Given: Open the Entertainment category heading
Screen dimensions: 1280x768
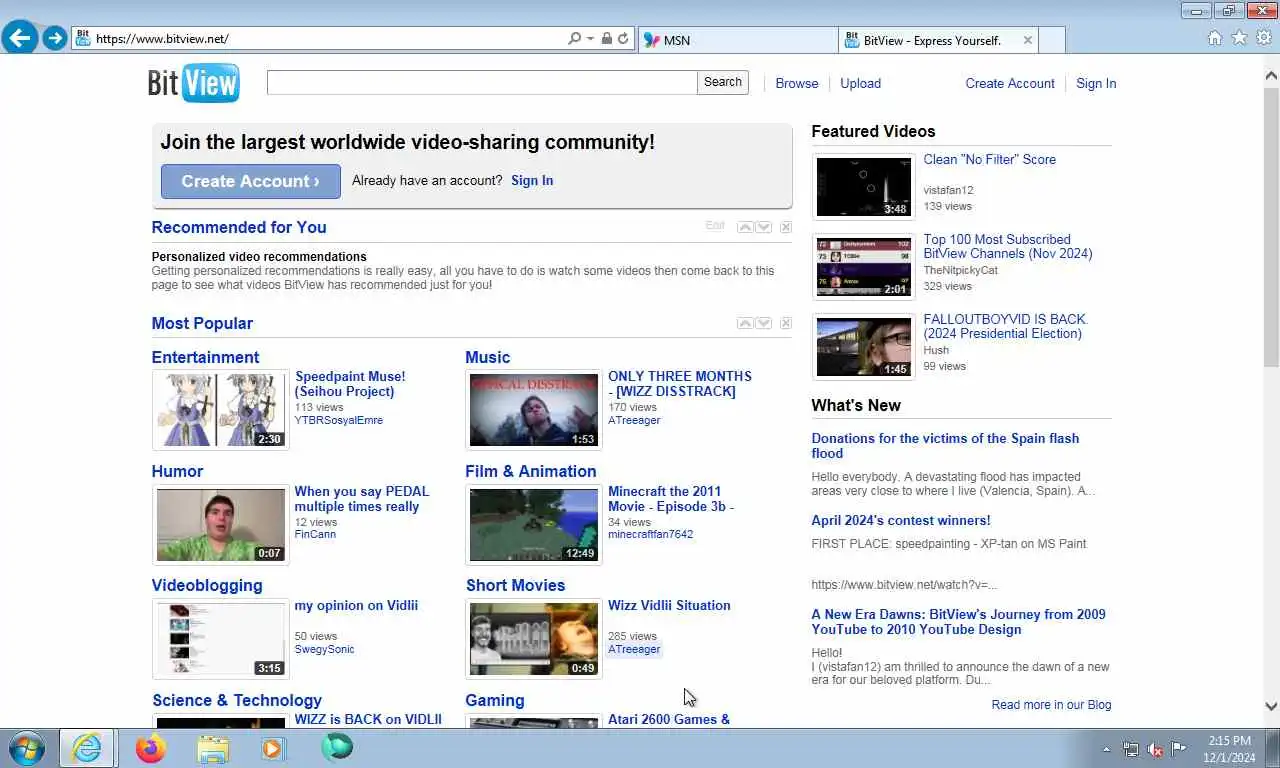Looking at the screenshot, I should click(205, 357).
